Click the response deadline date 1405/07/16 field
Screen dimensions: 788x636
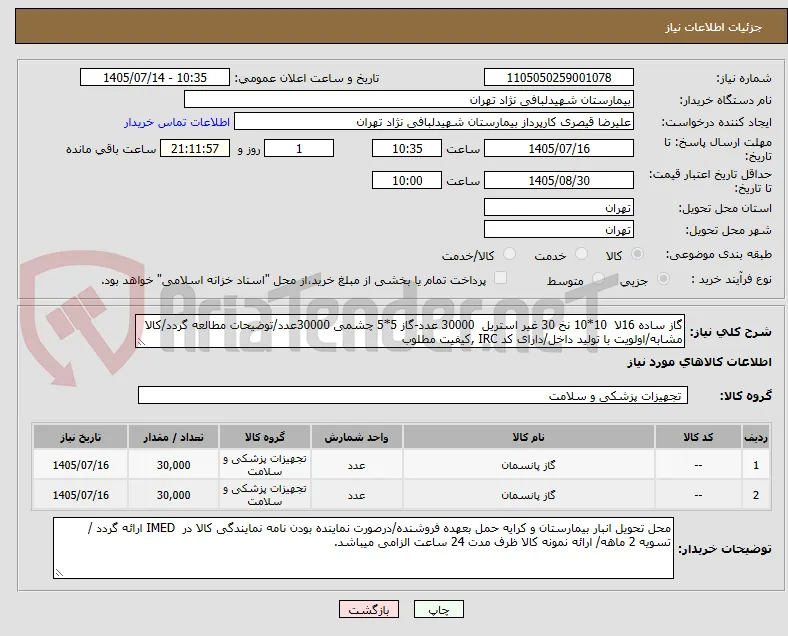click(x=559, y=149)
